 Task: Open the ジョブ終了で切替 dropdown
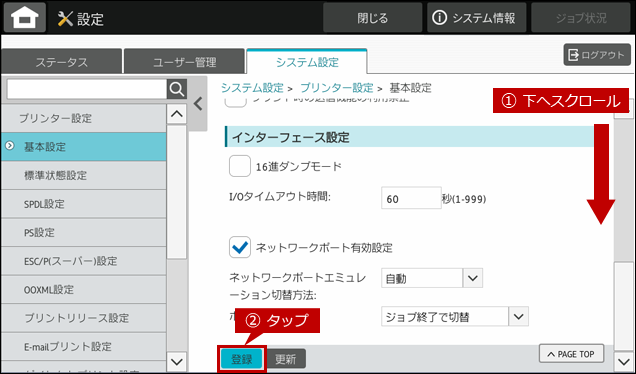455,316
